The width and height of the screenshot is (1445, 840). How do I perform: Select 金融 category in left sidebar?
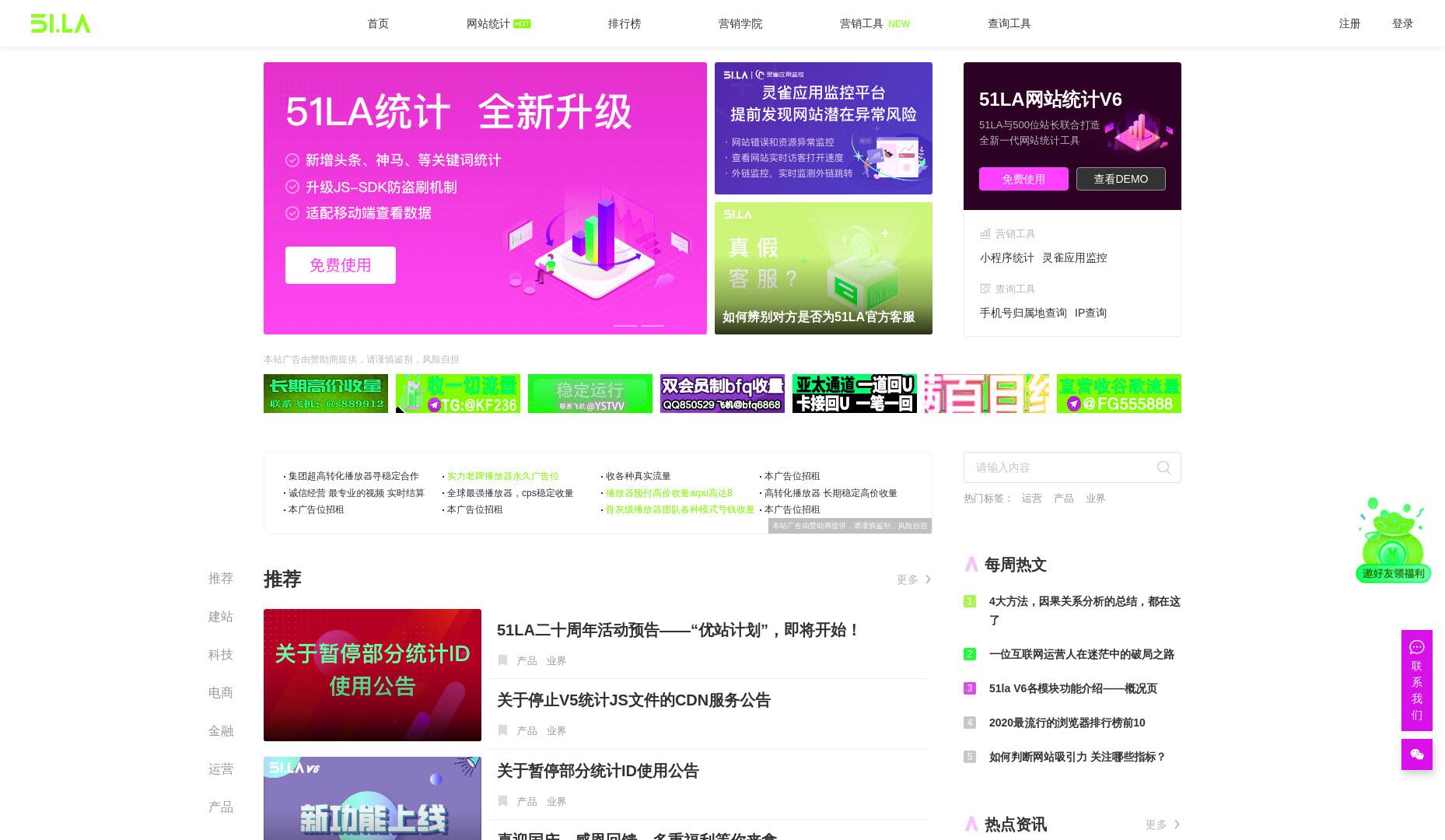(221, 731)
